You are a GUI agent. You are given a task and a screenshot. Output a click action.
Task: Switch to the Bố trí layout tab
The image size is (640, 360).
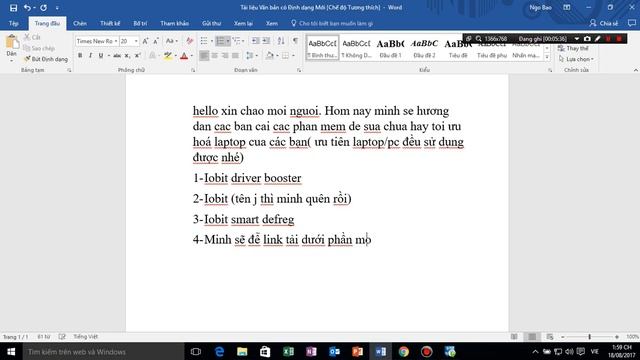(140, 23)
